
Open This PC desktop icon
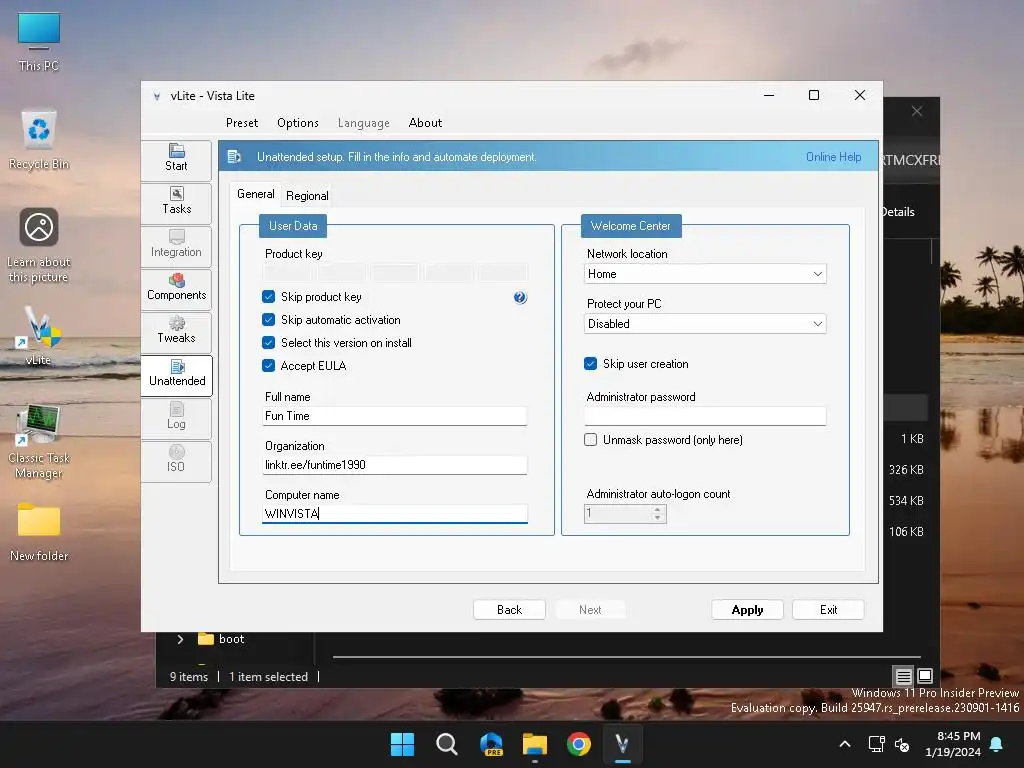[x=39, y=41]
